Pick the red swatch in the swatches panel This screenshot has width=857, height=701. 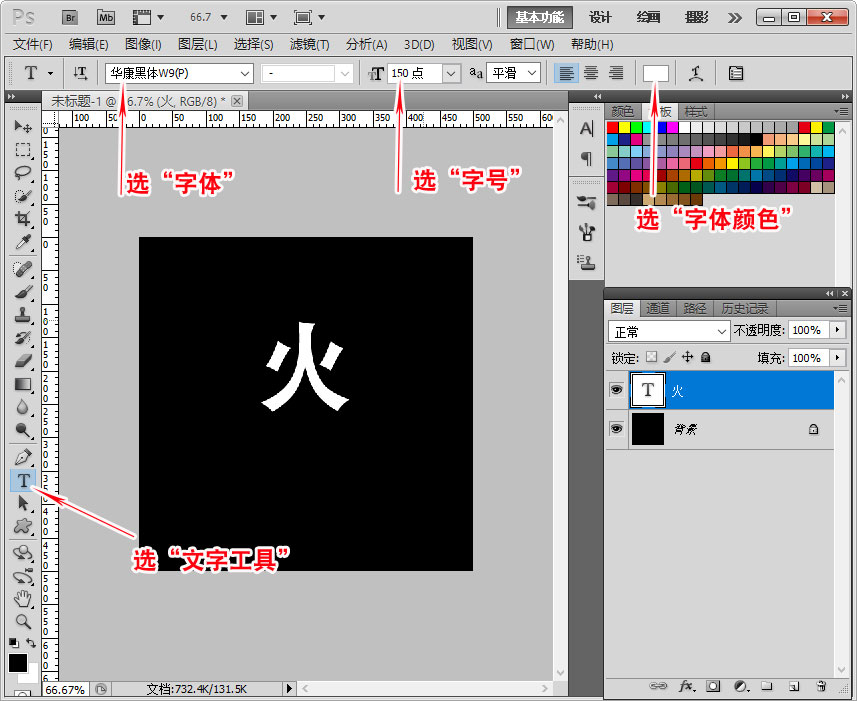click(612, 127)
